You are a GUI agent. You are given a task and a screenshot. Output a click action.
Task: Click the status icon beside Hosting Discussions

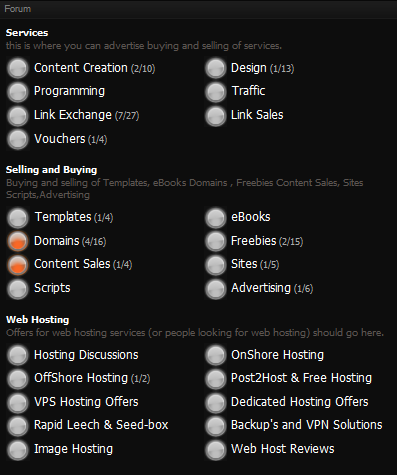[x=18, y=355]
